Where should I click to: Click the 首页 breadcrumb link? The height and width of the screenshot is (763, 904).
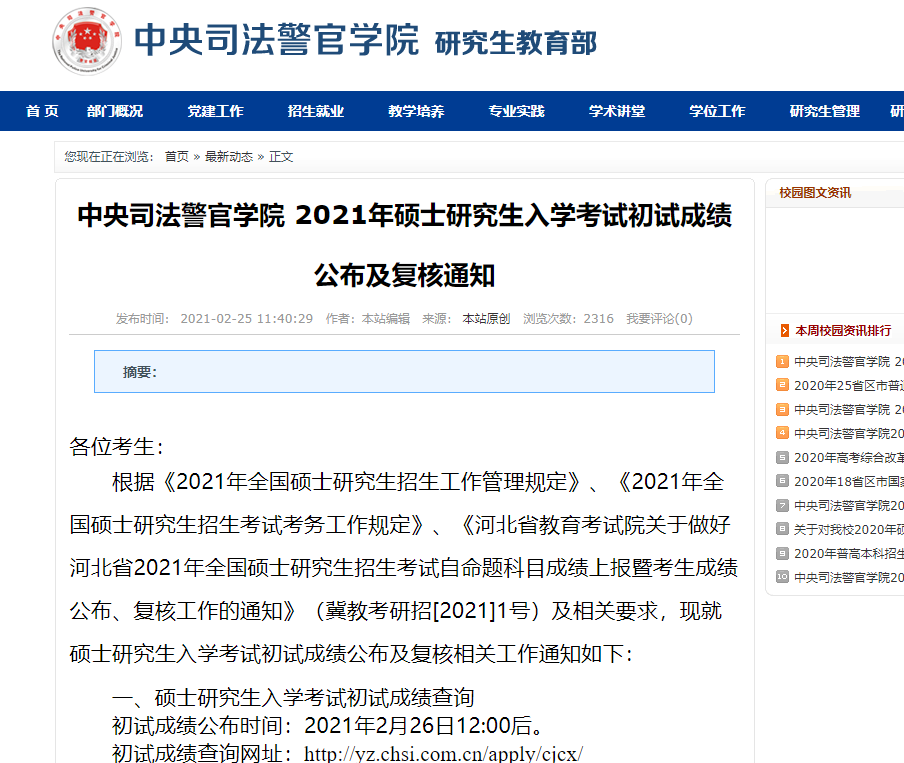pos(176,157)
